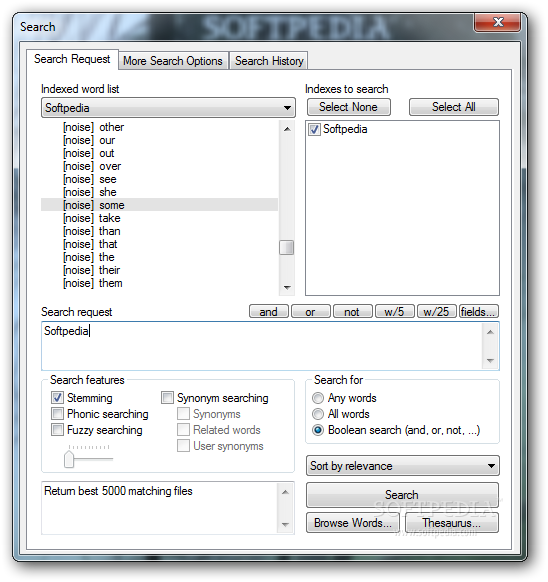
Task: Click the Select All button
Action: click(x=453, y=107)
